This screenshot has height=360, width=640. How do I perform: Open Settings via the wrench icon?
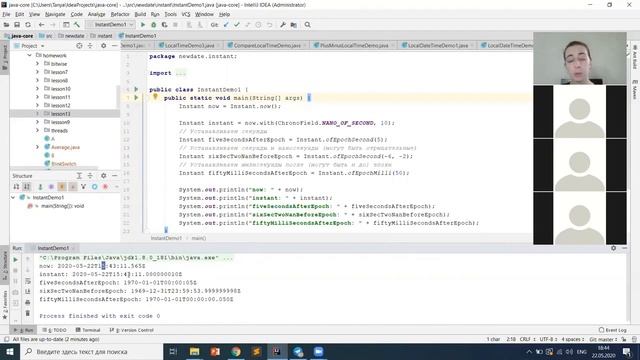tap(282, 25)
